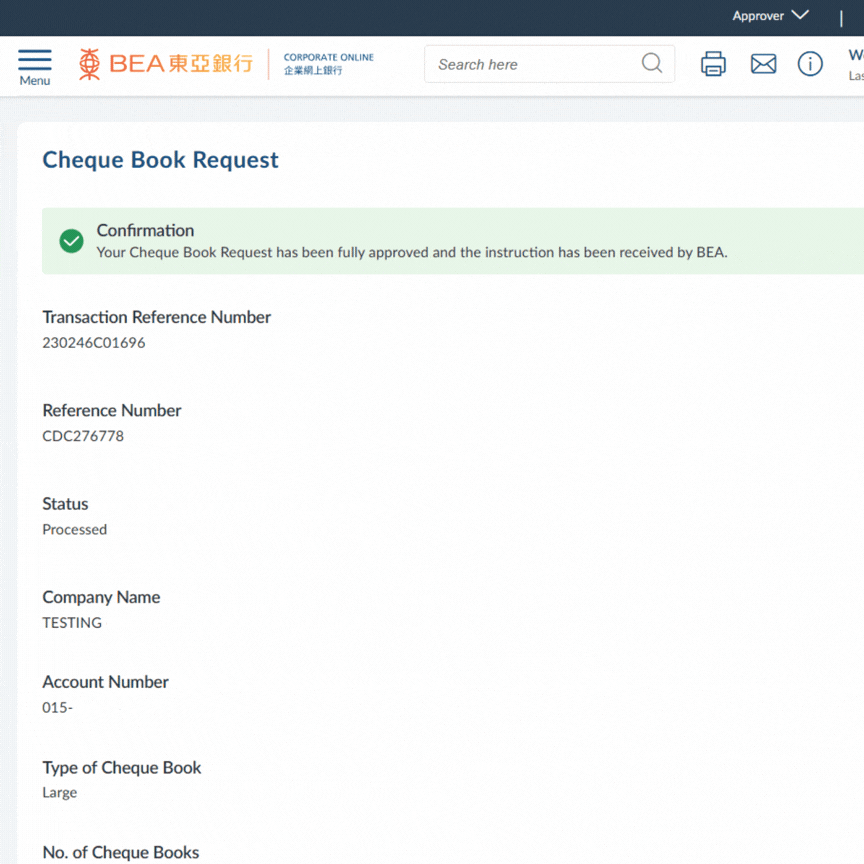The width and height of the screenshot is (864, 864).
Task: Click the BEA bank logo
Action: [165, 64]
